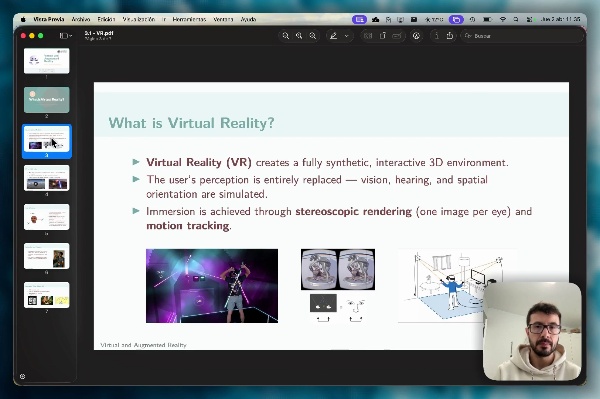Click the rotate page toolbar icon
600x399 pixels.
[383, 36]
